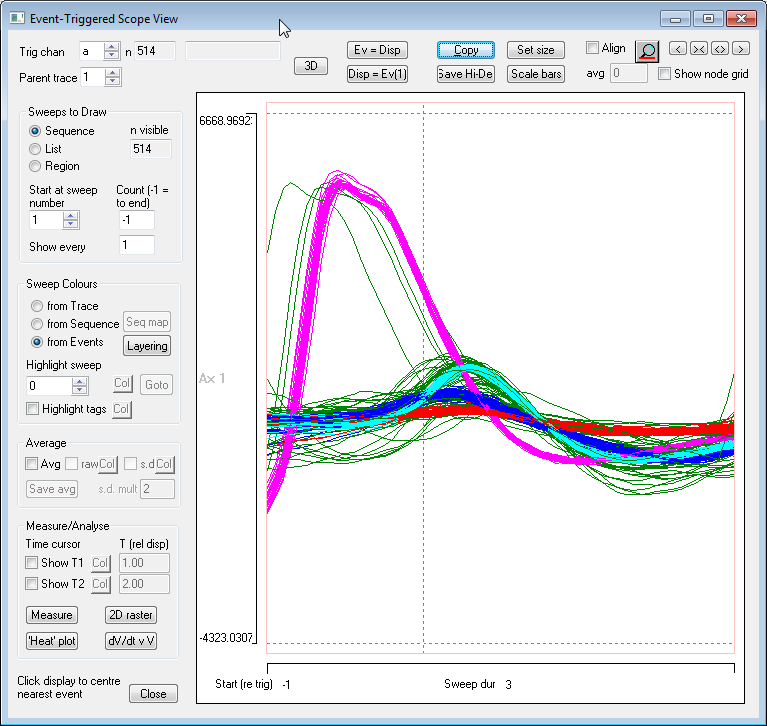Select the 'from Trace' colour option
The height and width of the screenshot is (726, 767).
pos(37,306)
